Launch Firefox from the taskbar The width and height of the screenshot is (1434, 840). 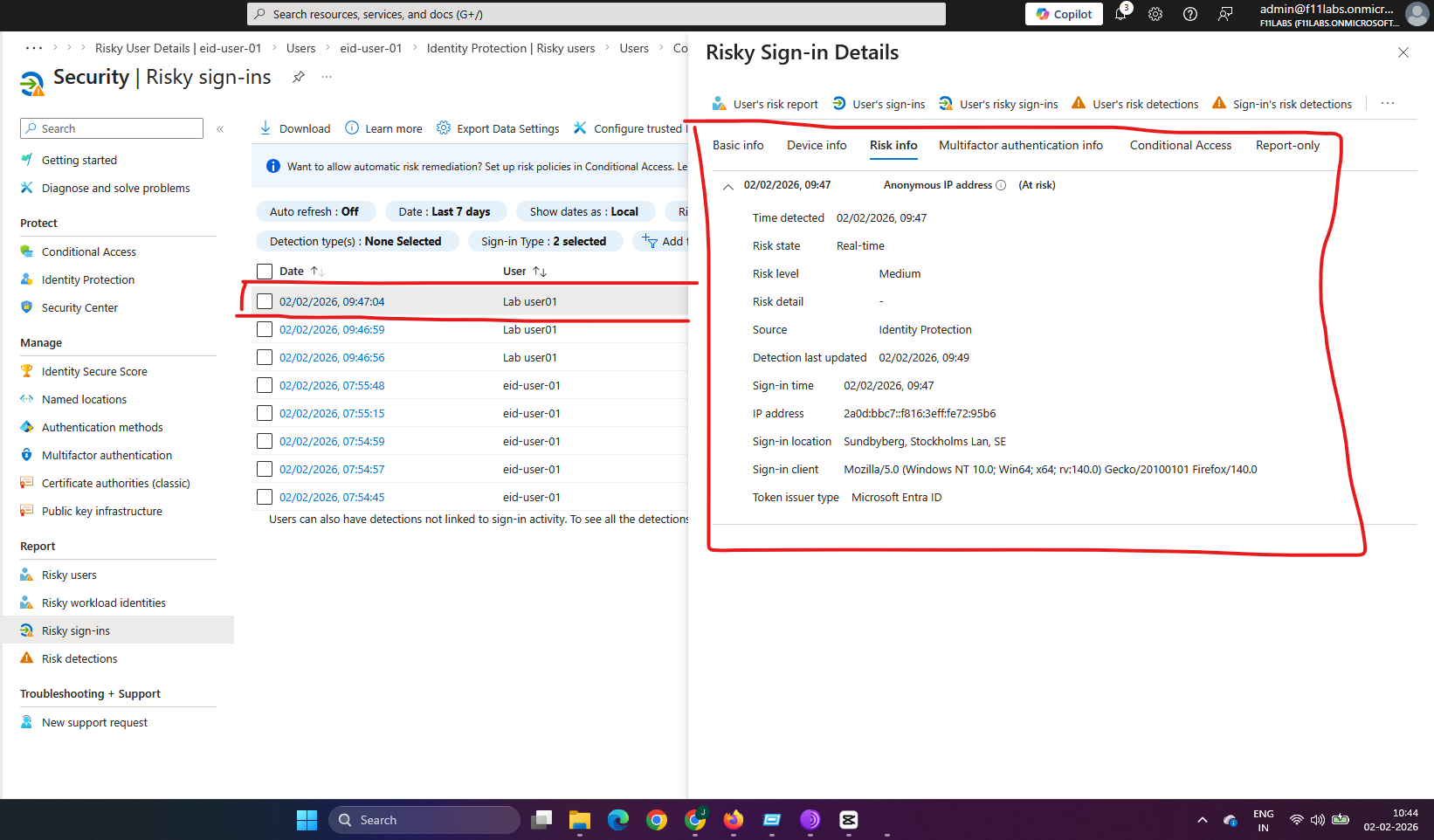[734, 820]
